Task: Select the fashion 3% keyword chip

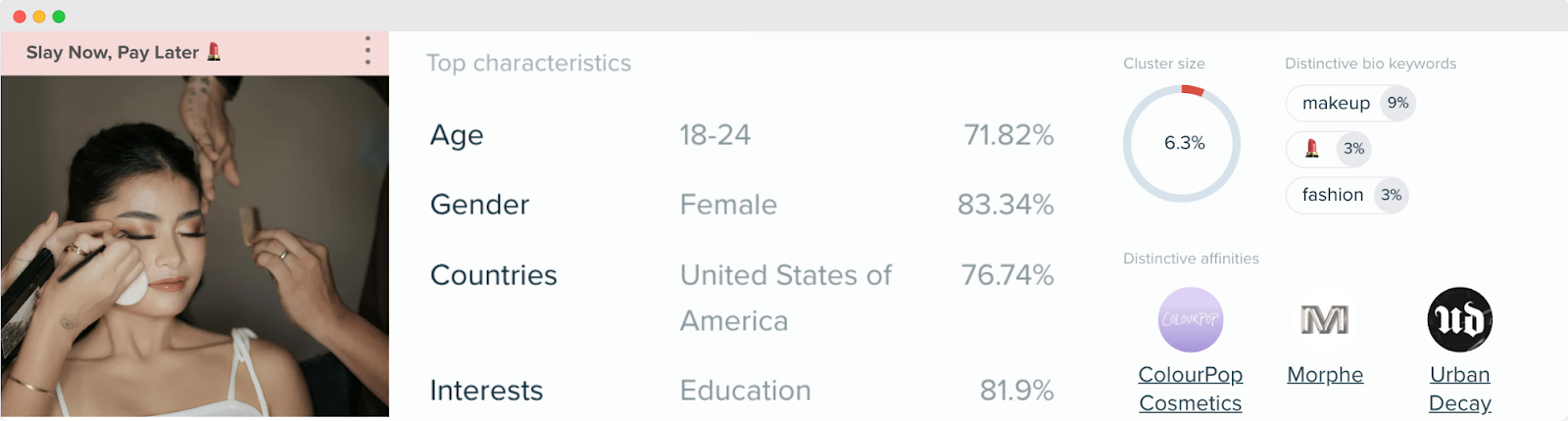Action: [x=1347, y=195]
